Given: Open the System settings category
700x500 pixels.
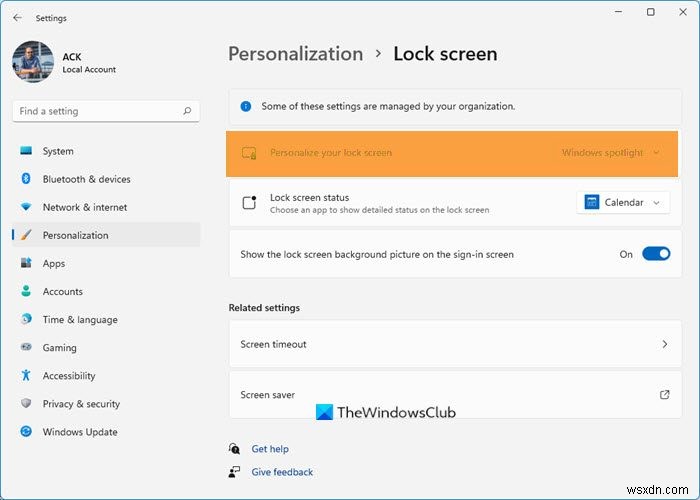Looking at the screenshot, I should (x=106, y=151).
